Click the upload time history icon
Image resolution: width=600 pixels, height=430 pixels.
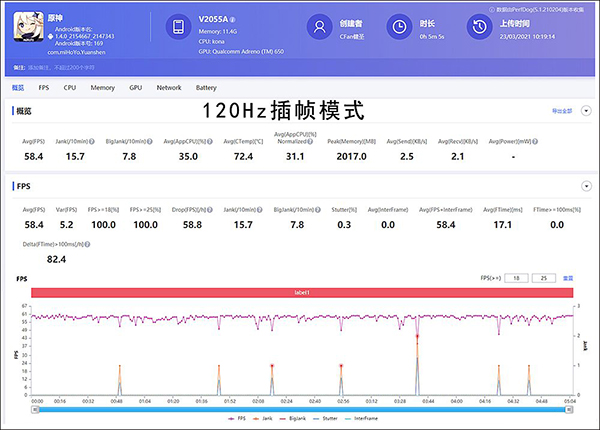click(479, 27)
